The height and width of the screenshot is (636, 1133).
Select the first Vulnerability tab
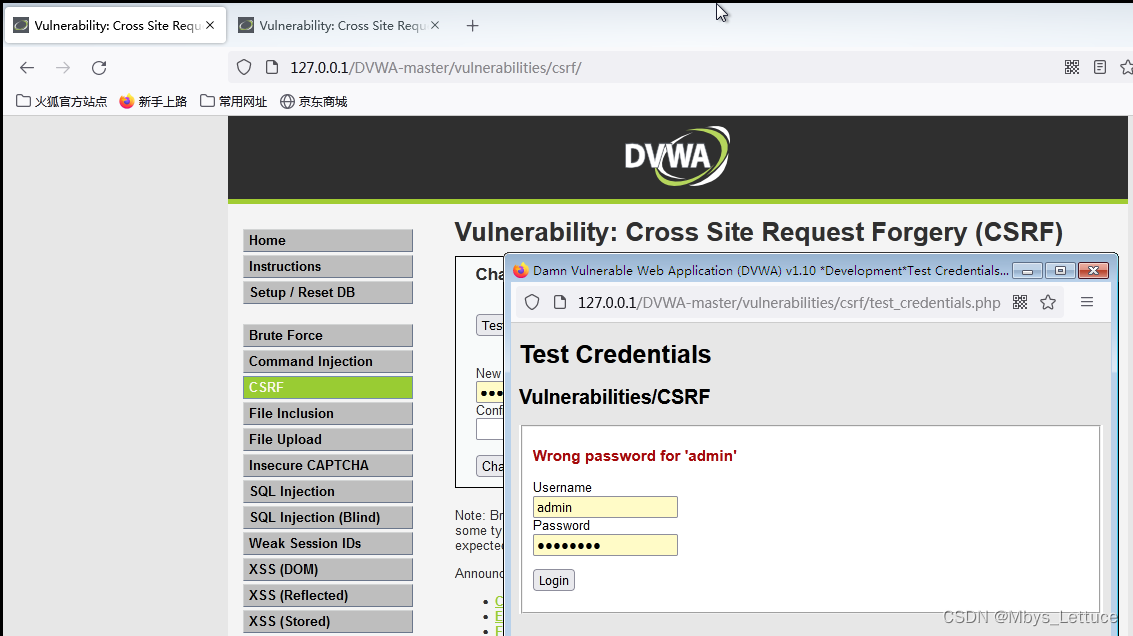[x=116, y=25]
